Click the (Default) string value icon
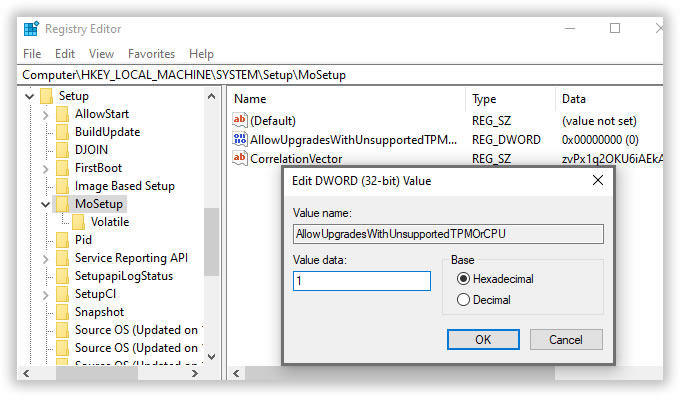The image size is (680, 397). [x=239, y=120]
